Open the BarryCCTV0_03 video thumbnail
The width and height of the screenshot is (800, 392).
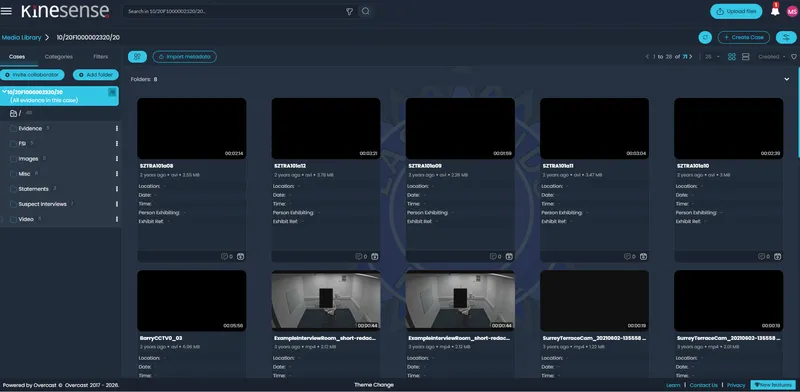coord(192,301)
